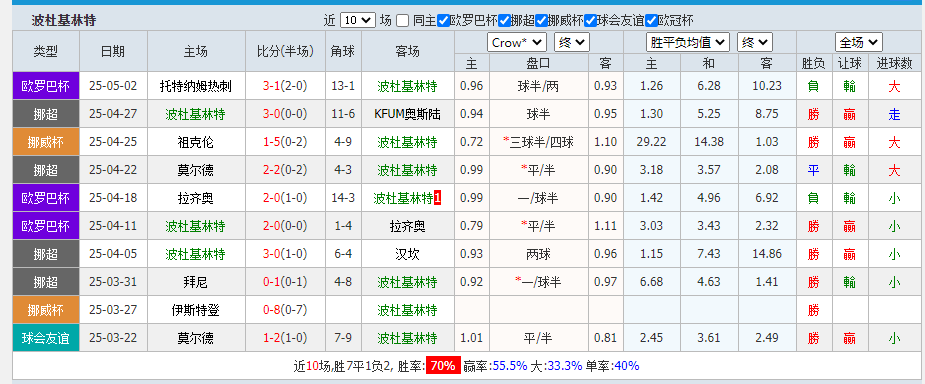Open the match count dropdown showing 10

(358, 21)
